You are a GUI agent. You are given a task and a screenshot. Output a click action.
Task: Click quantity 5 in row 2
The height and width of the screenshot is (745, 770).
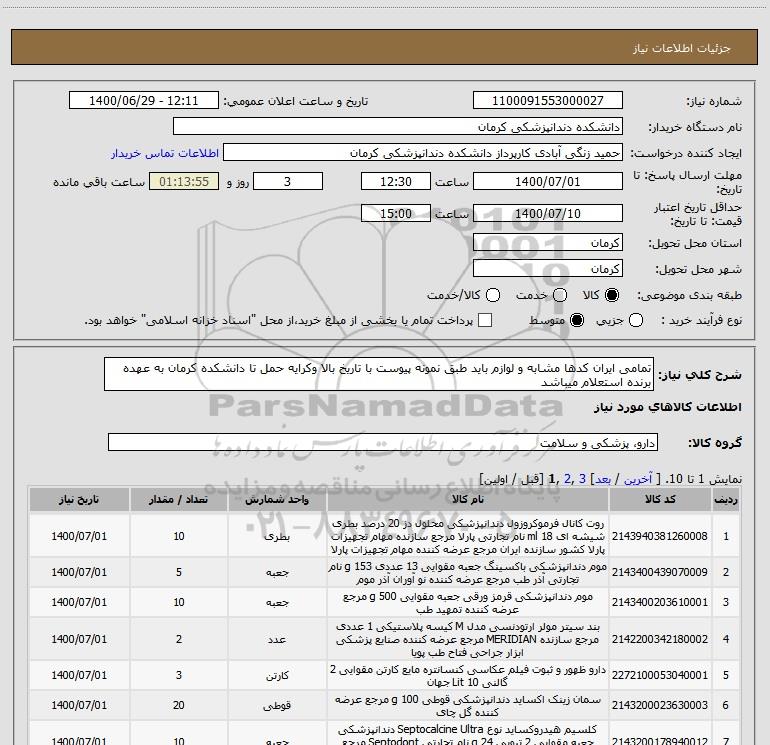point(179,572)
